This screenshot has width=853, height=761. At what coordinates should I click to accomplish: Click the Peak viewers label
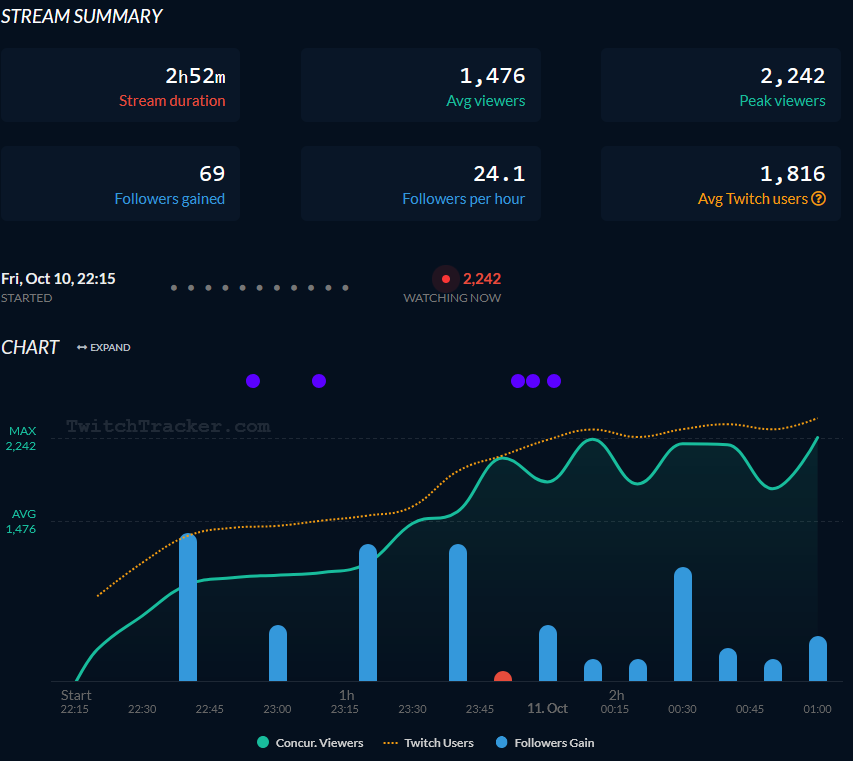coord(782,101)
